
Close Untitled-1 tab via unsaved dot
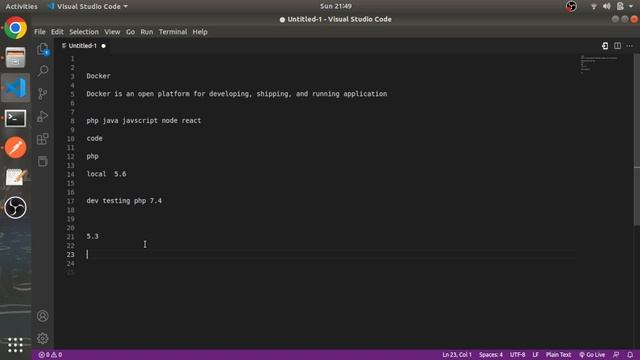coord(104,46)
